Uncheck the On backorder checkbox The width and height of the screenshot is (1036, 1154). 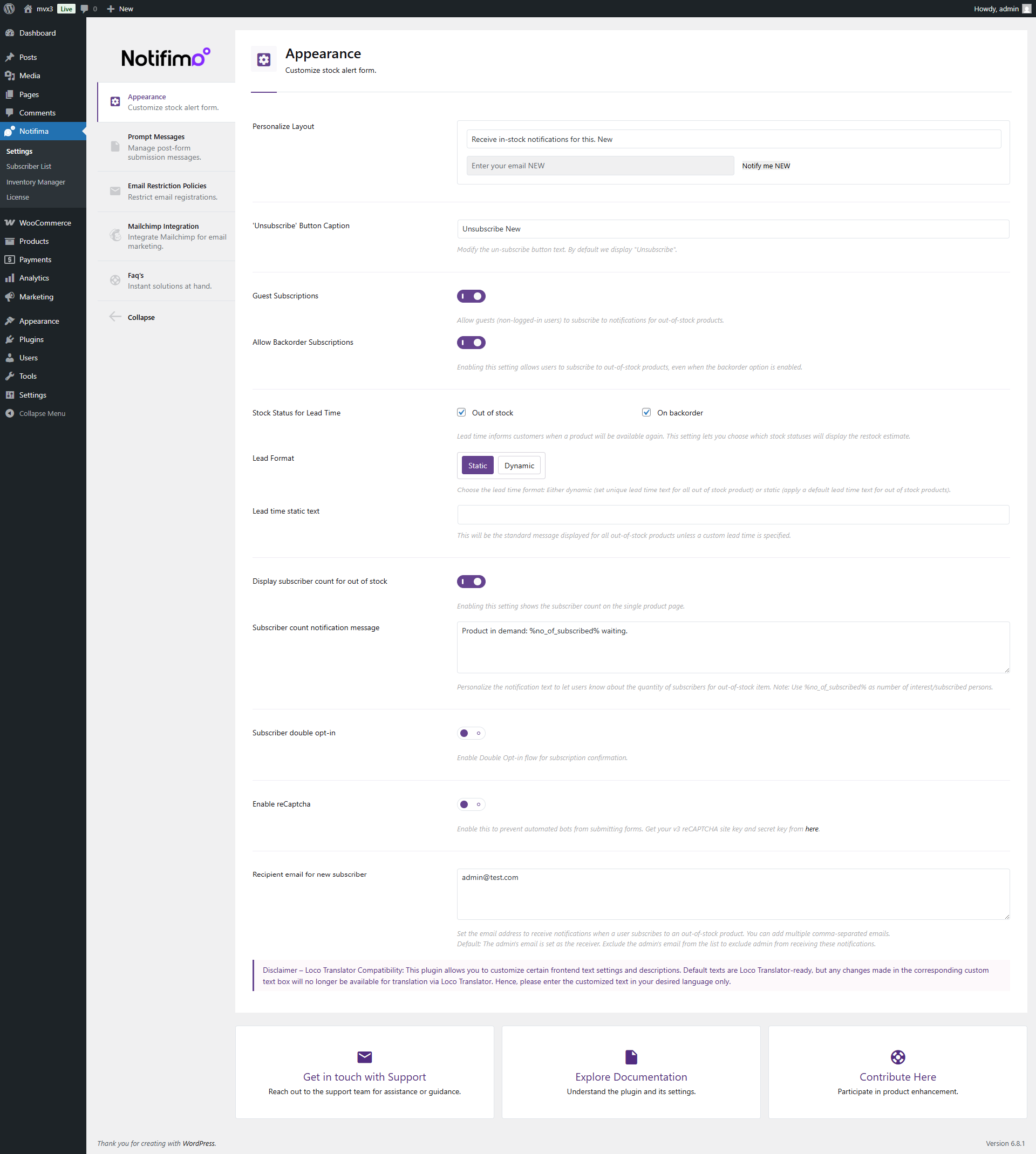click(x=646, y=413)
